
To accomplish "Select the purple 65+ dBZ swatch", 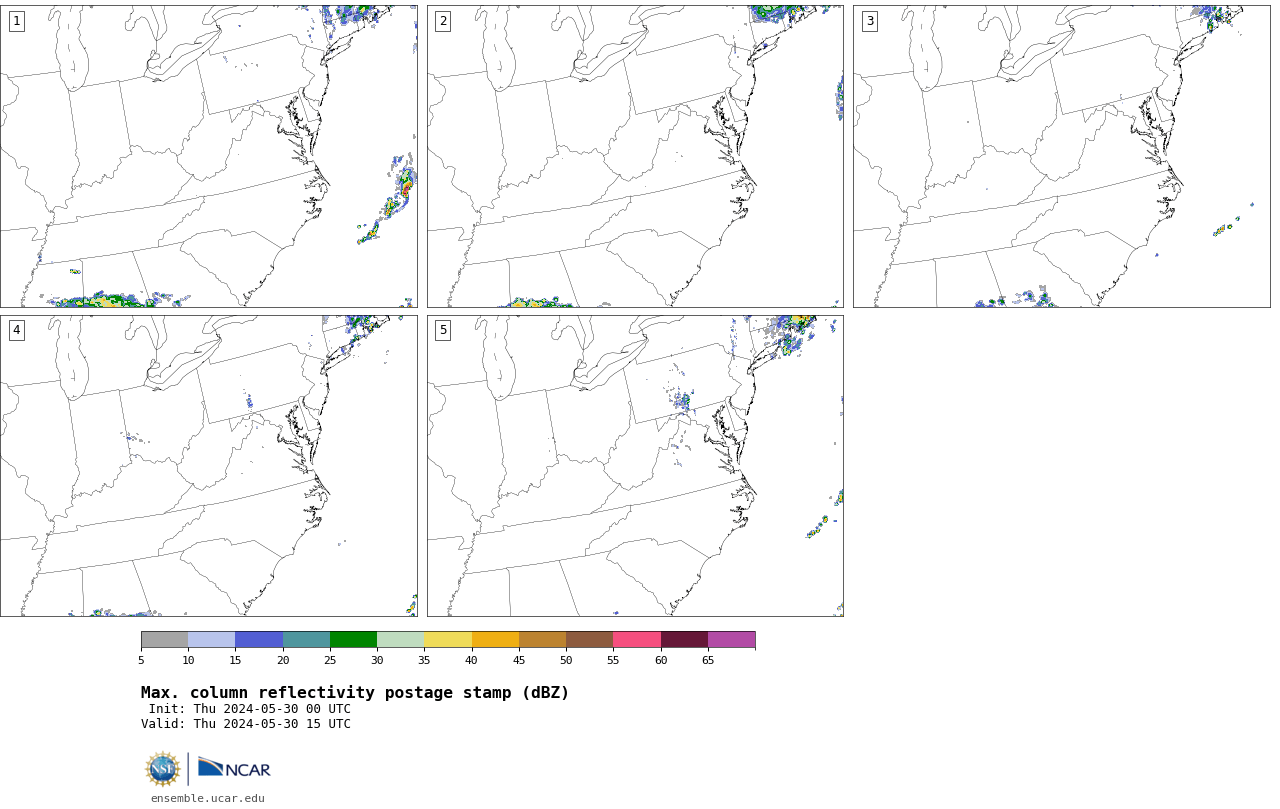I will [x=731, y=640].
